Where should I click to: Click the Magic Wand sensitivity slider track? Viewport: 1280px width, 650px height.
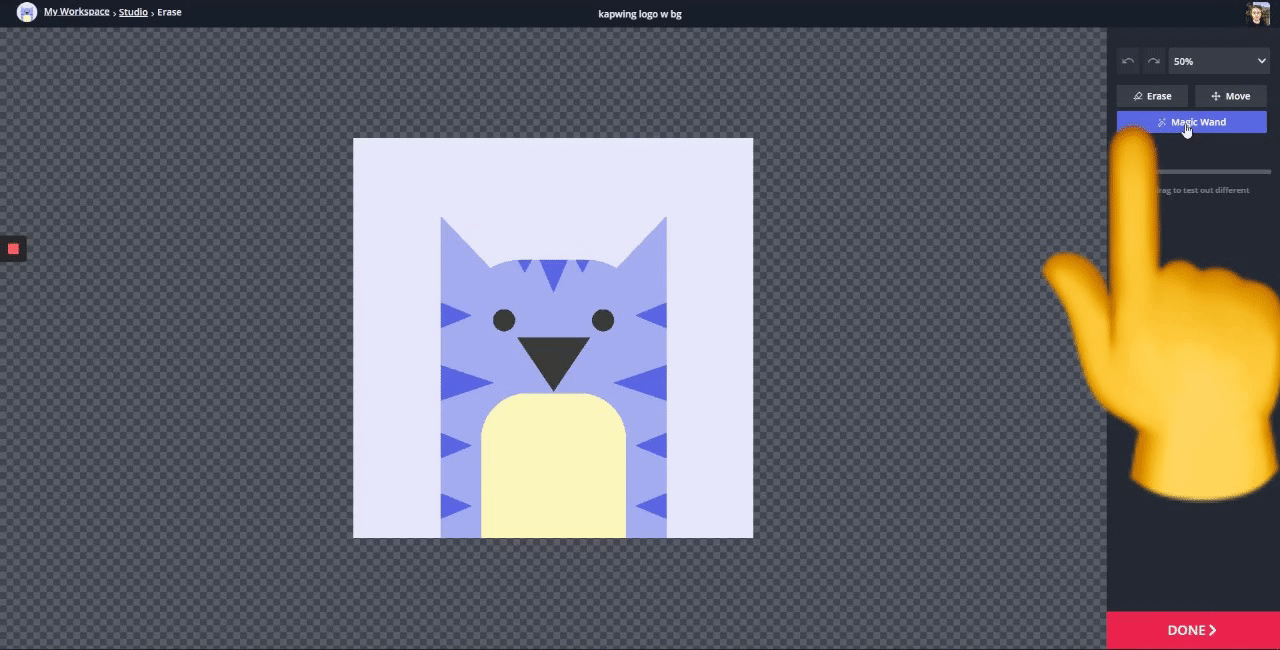1215,172
